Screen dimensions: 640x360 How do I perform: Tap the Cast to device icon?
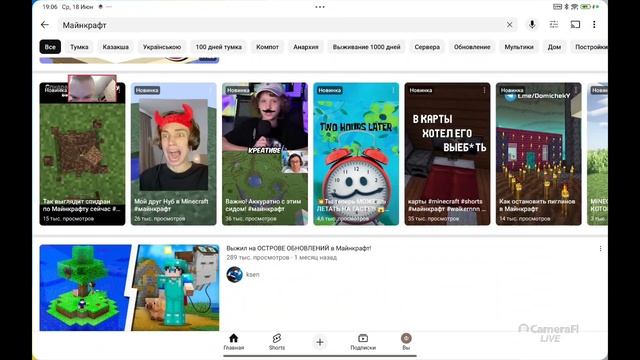click(x=575, y=24)
